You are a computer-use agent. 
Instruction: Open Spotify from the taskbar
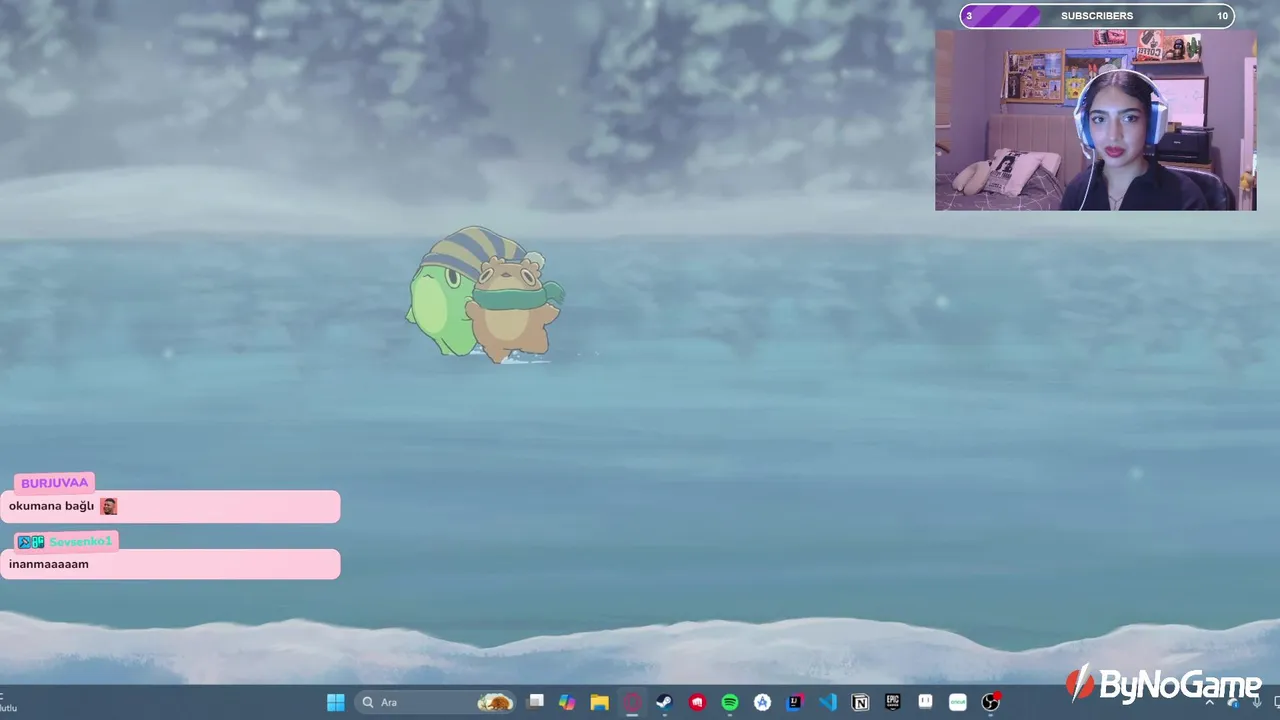coord(730,702)
